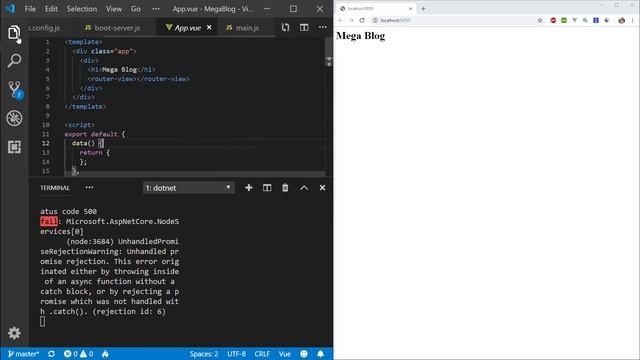Open Source Control view in activity bar
The width and height of the screenshot is (640, 360).
[15, 89]
